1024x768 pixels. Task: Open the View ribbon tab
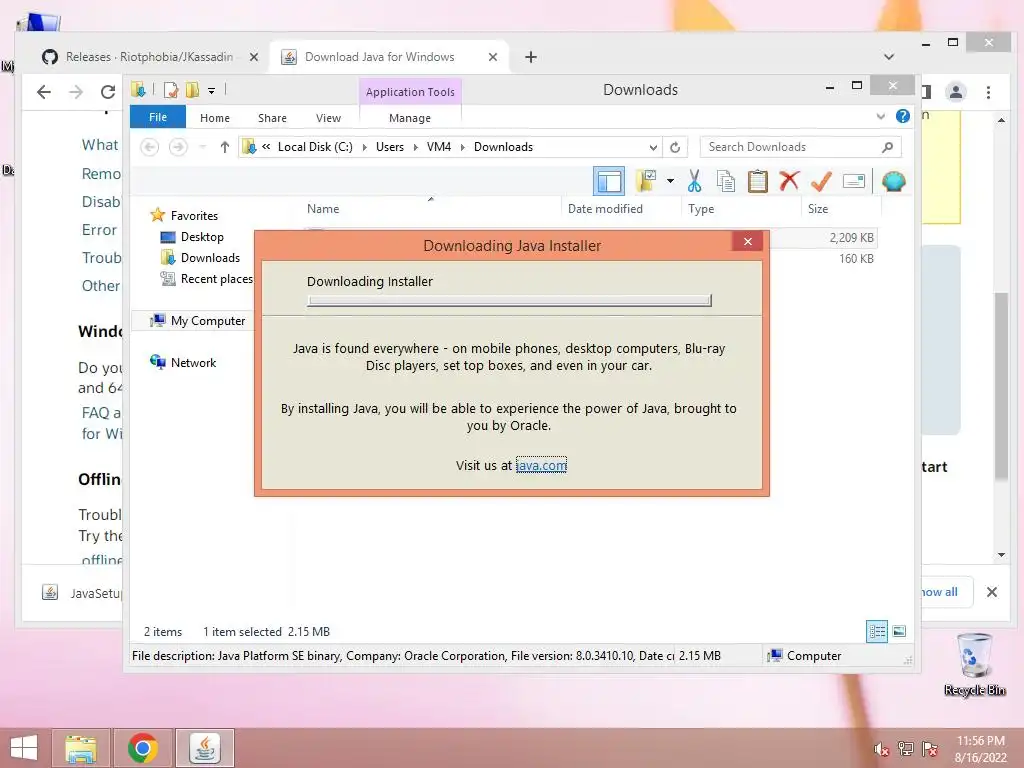[328, 118]
